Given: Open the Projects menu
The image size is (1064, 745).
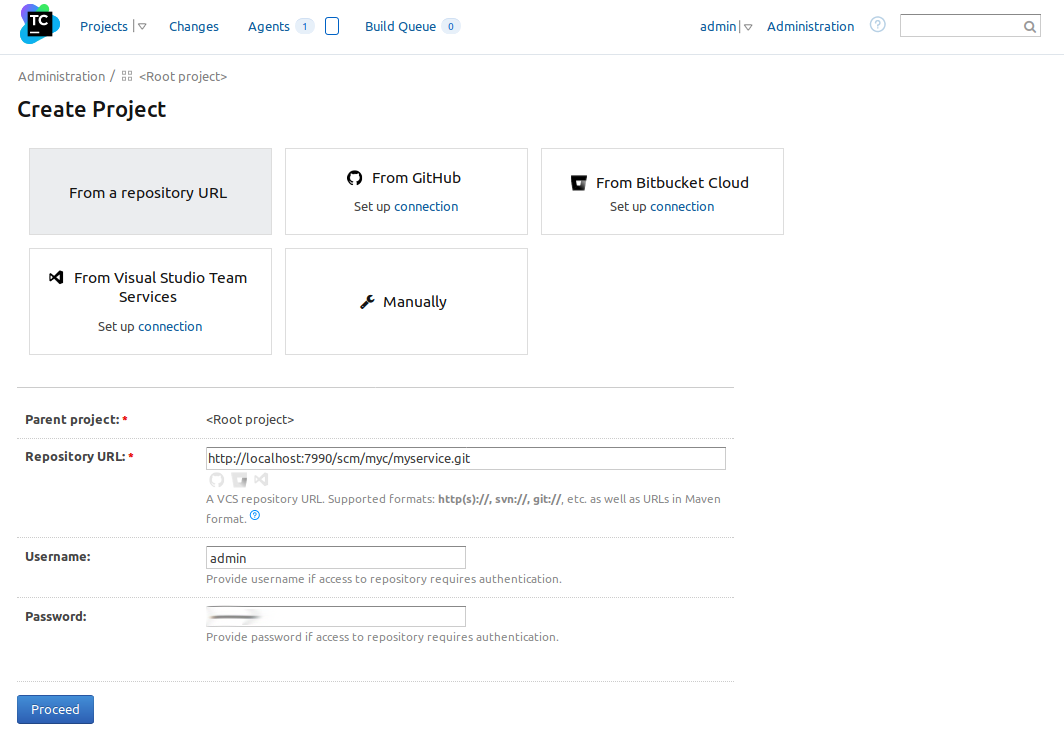Looking at the screenshot, I should 104,26.
